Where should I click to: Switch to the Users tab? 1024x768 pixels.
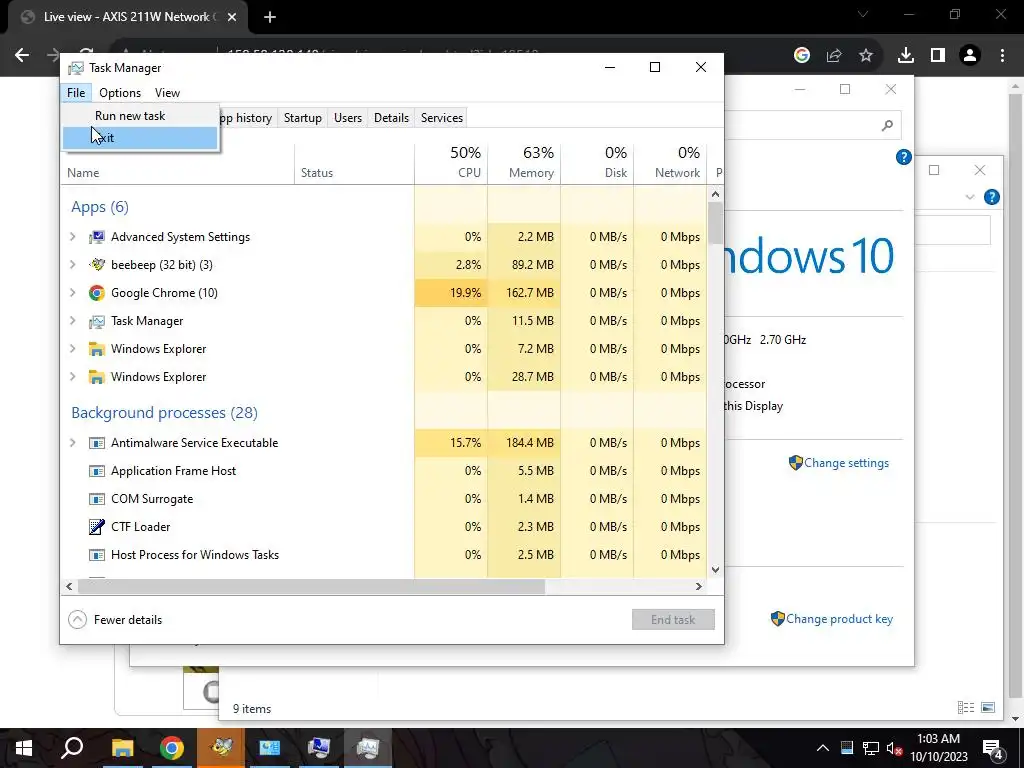[x=348, y=118]
